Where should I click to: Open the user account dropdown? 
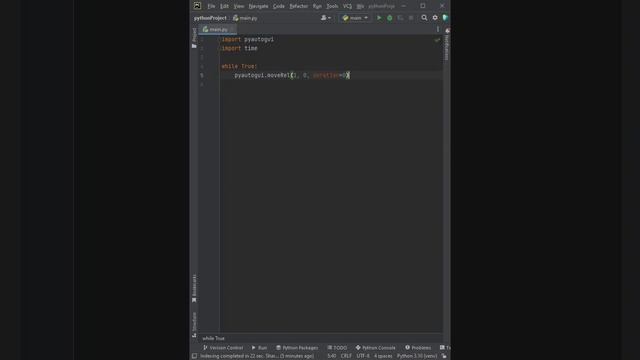click(325, 18)
